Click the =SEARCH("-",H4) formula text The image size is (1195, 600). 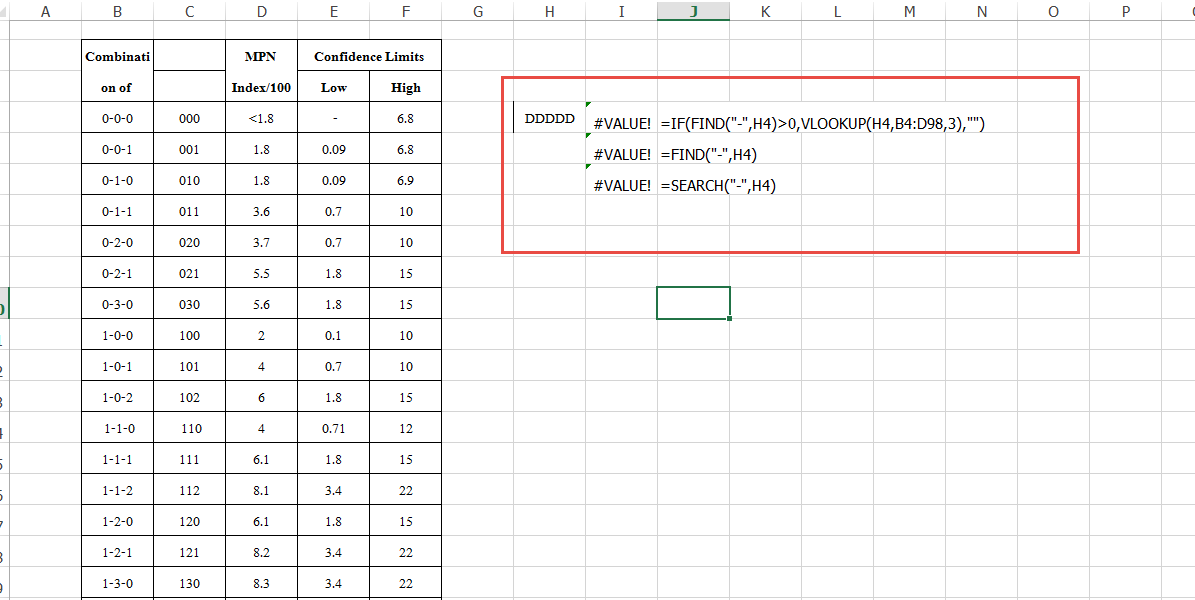[719, 185]
